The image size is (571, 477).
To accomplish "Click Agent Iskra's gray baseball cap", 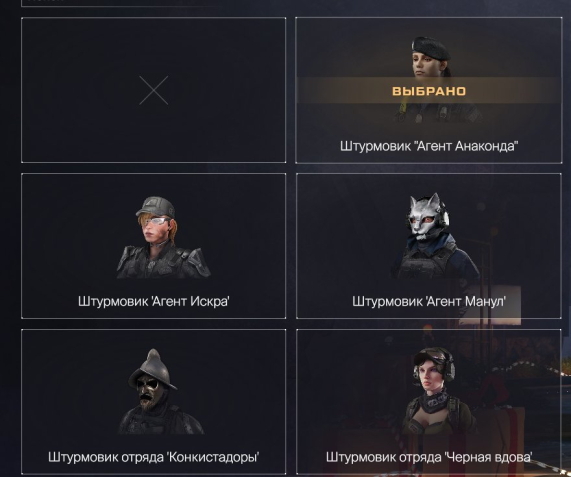I will point(155,207).
